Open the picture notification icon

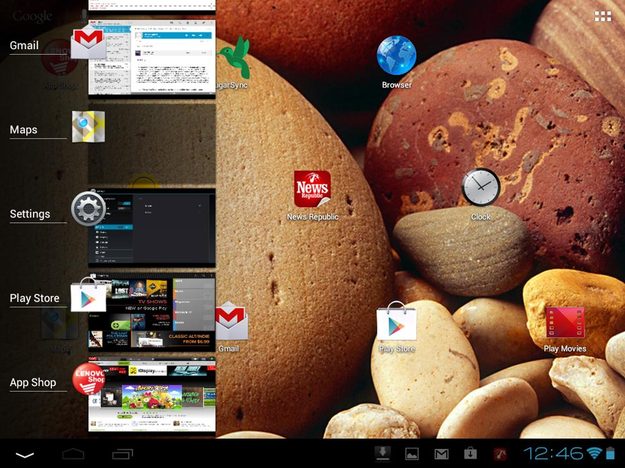(x=412, y=454)
